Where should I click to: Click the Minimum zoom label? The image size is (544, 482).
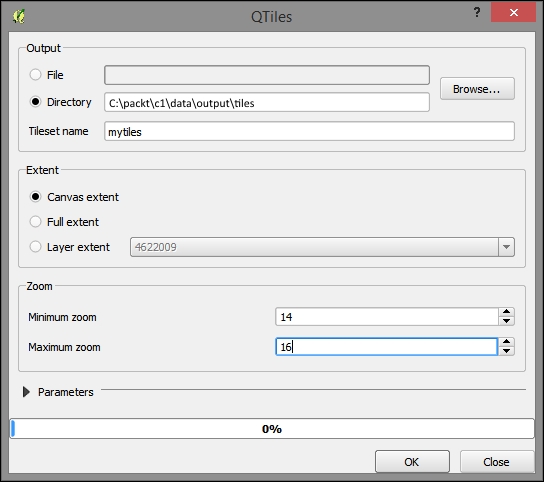pos(62,317)
